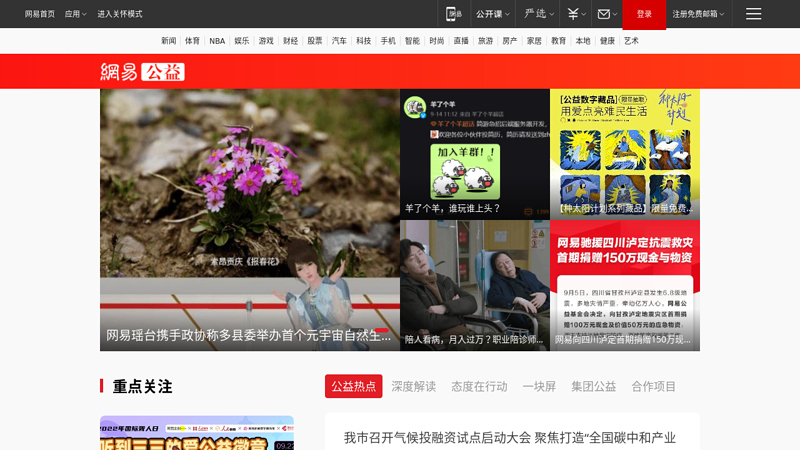Click the 重点关注 section heading

point(142,386)
